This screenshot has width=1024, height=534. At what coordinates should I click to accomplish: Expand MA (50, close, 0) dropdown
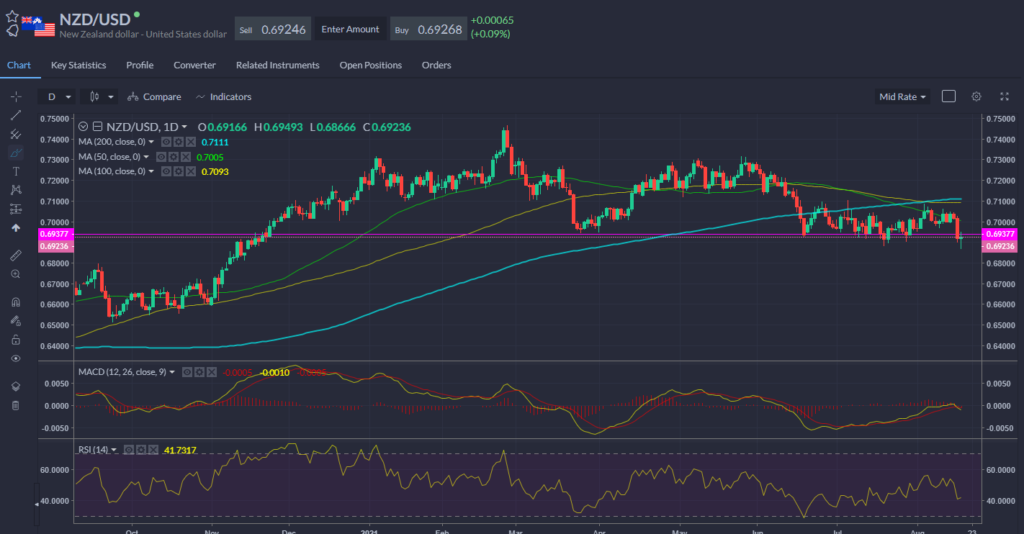tap(146, 157)
